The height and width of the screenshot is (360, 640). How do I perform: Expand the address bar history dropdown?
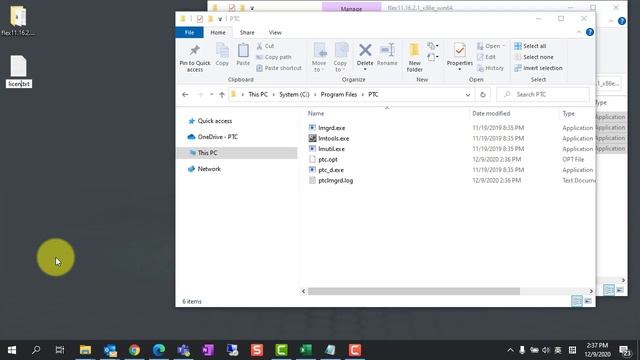click(468, 95)
